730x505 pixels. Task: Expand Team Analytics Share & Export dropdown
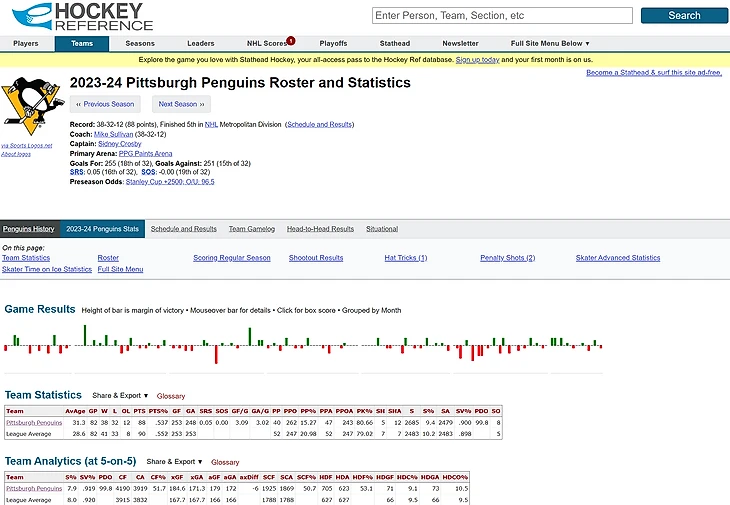pyautogui.click(x=175, y=462)
